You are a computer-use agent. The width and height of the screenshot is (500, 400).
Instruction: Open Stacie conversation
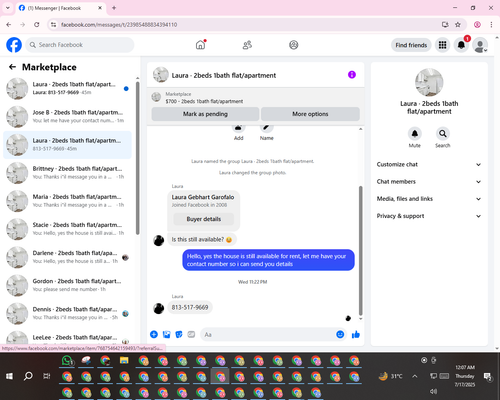click(67, 229)
